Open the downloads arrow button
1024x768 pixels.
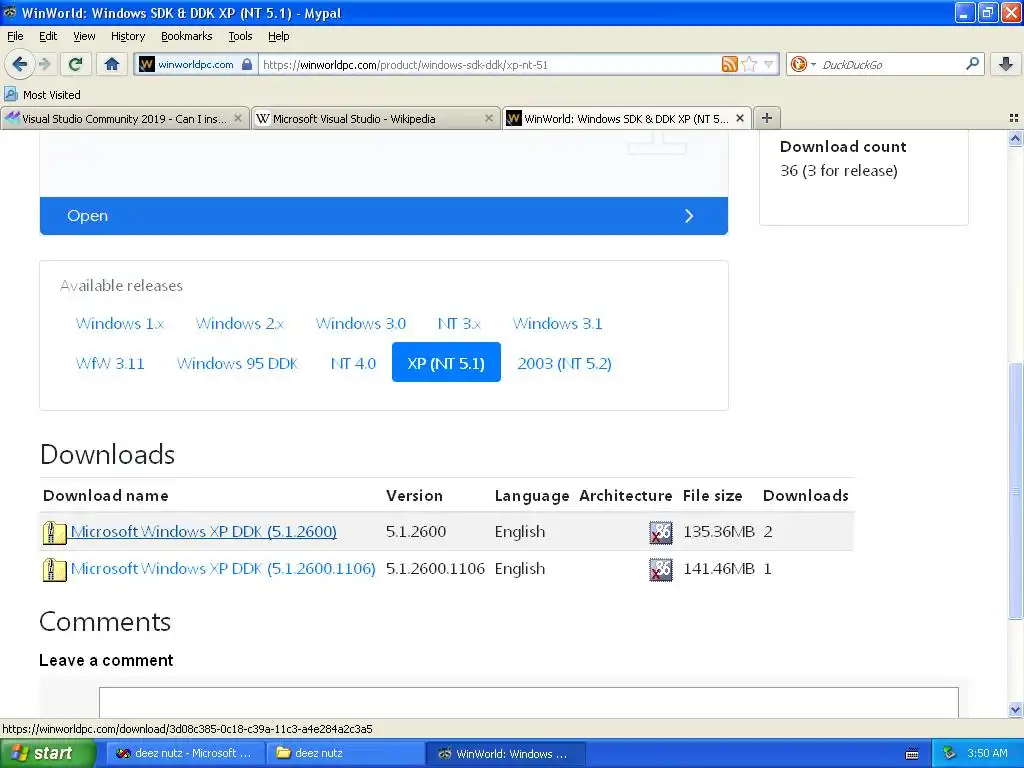pos(1006,64)
